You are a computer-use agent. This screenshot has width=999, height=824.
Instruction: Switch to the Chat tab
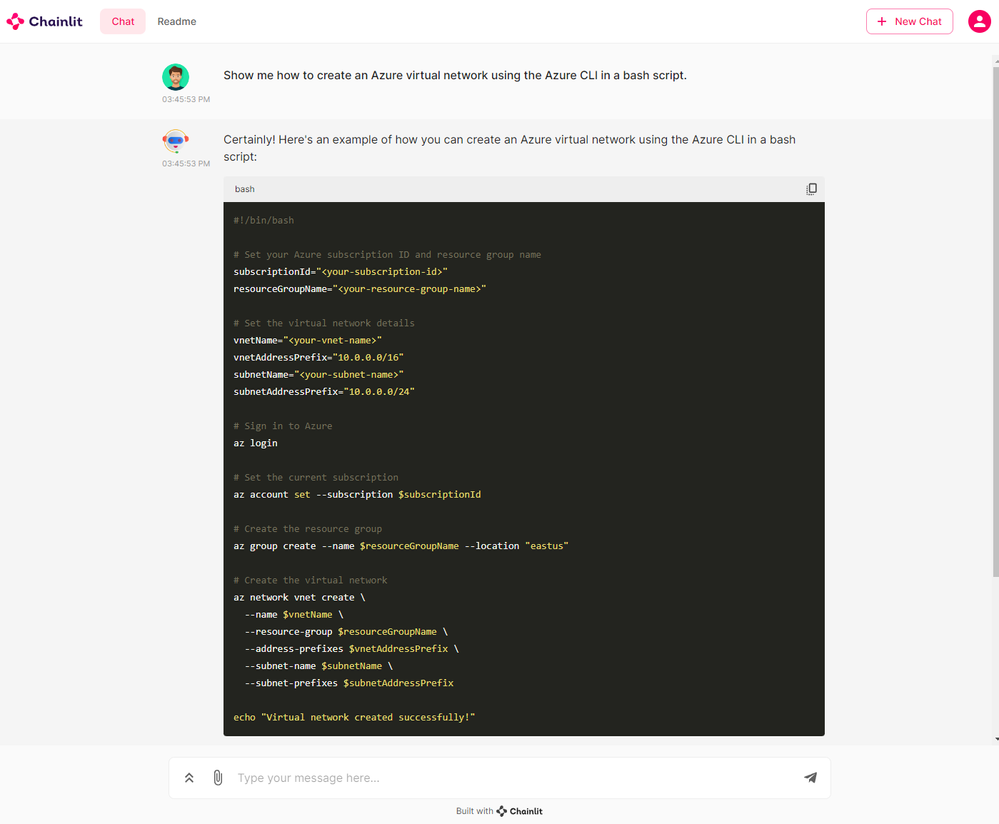pyautogui.click(x=123, y=21)
